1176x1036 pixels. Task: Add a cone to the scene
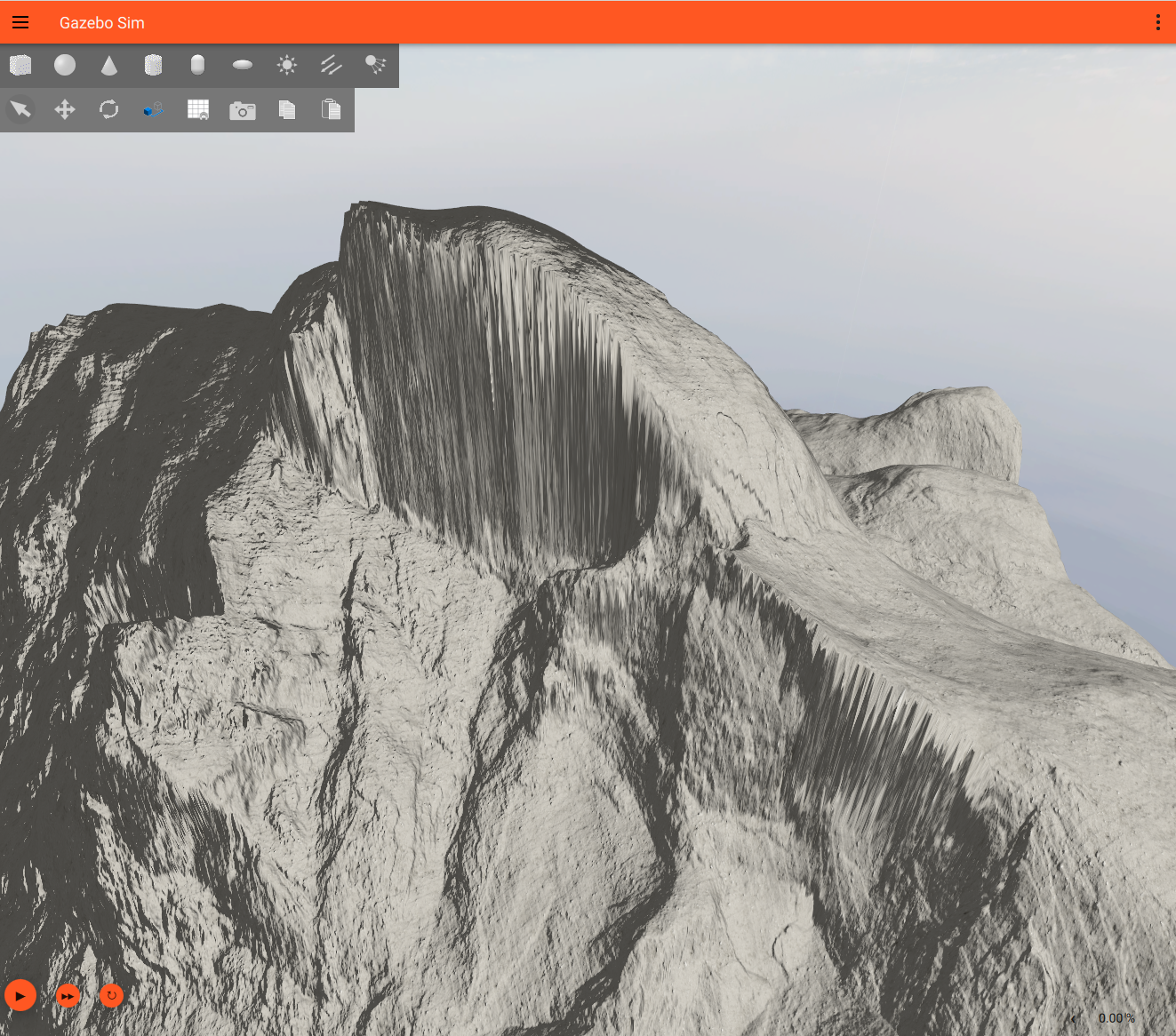(x=109, y=65)
